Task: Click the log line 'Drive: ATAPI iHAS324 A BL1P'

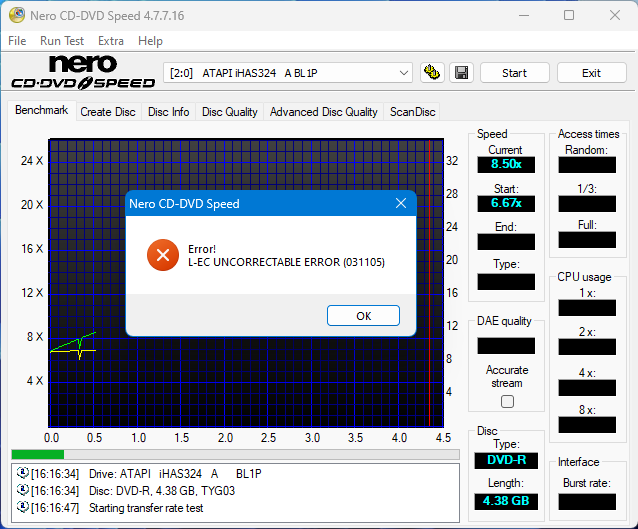Action: click(x=175, y=474)
